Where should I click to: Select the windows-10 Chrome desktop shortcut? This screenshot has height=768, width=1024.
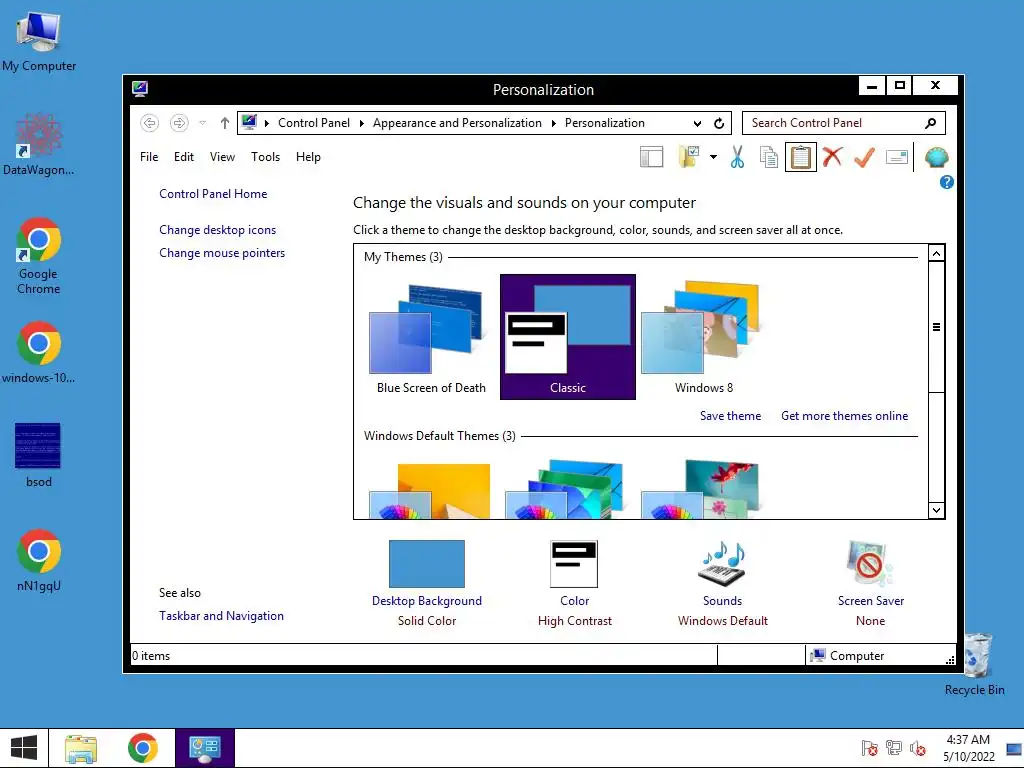point(39,353)
